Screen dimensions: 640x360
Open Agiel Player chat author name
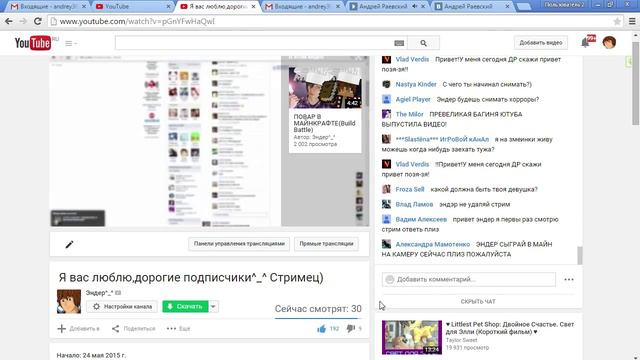coord(413,99)
